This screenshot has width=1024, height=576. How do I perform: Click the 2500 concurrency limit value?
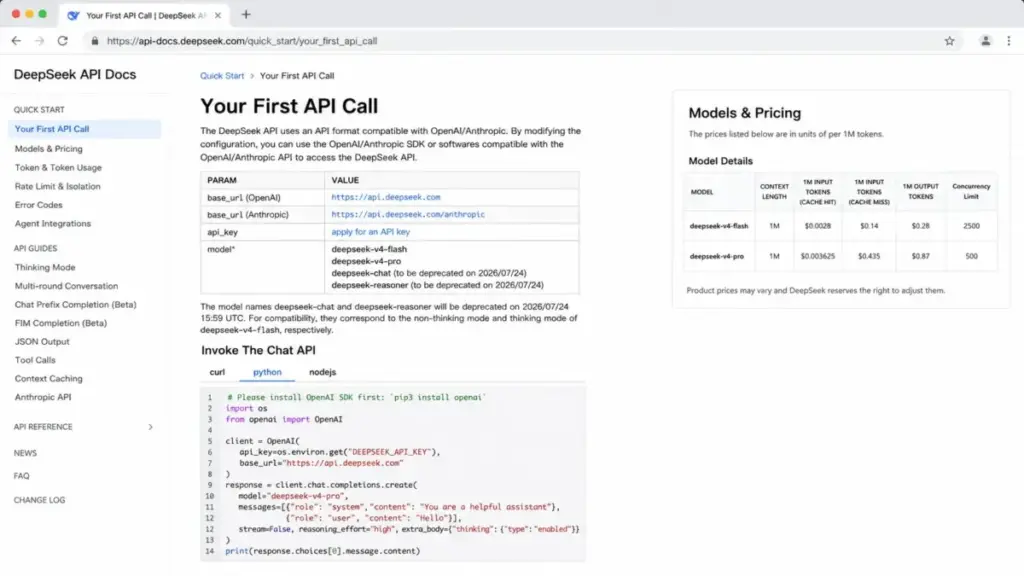(971, 226)
